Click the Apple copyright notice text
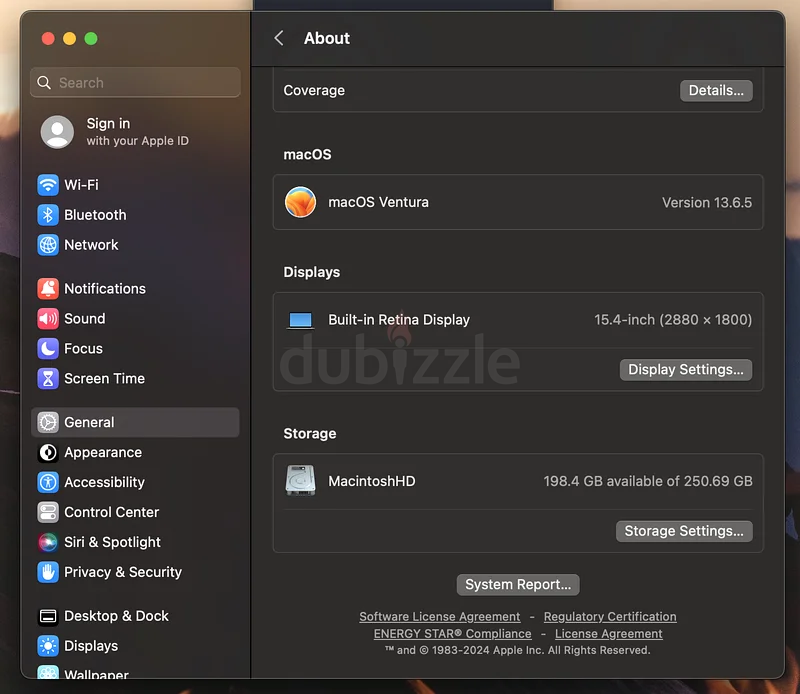The height and width of the screenshot is (694, 800). click(518, 650)
